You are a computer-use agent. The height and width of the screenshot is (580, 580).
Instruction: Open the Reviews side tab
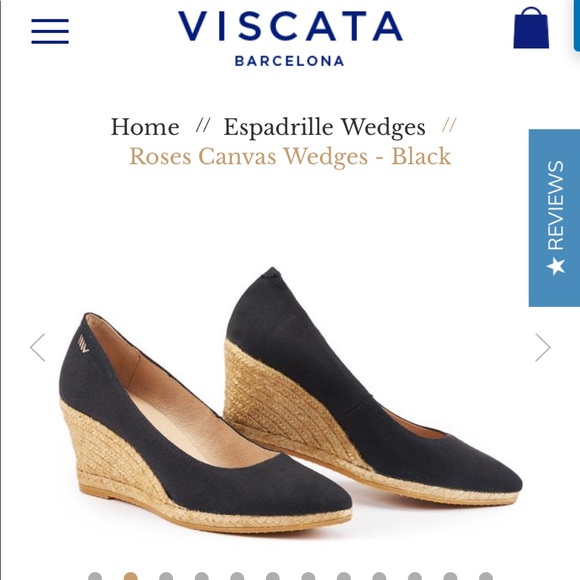click(x=554, y=218)
